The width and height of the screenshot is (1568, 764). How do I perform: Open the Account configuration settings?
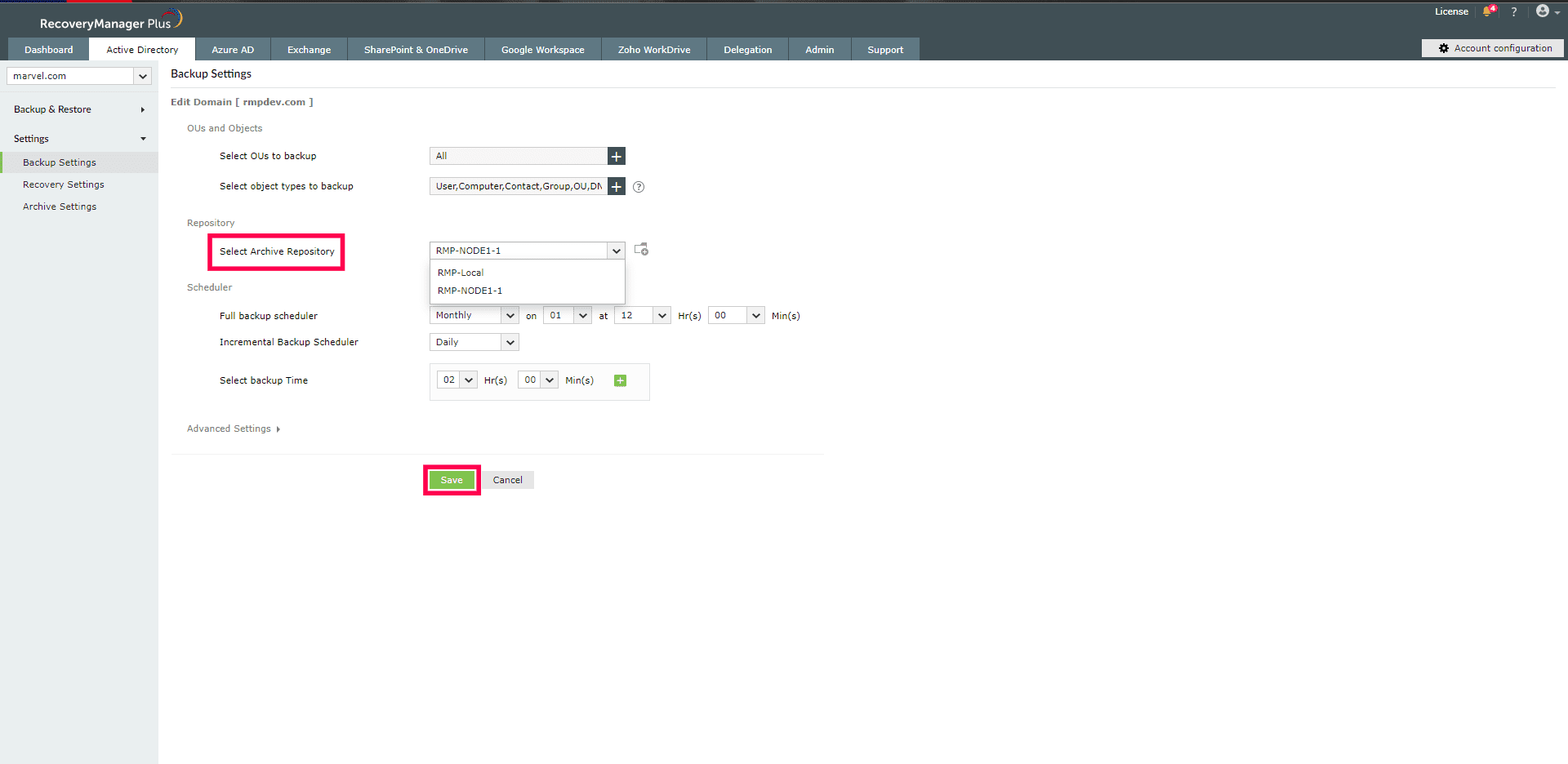click(x=1493, y=48)
